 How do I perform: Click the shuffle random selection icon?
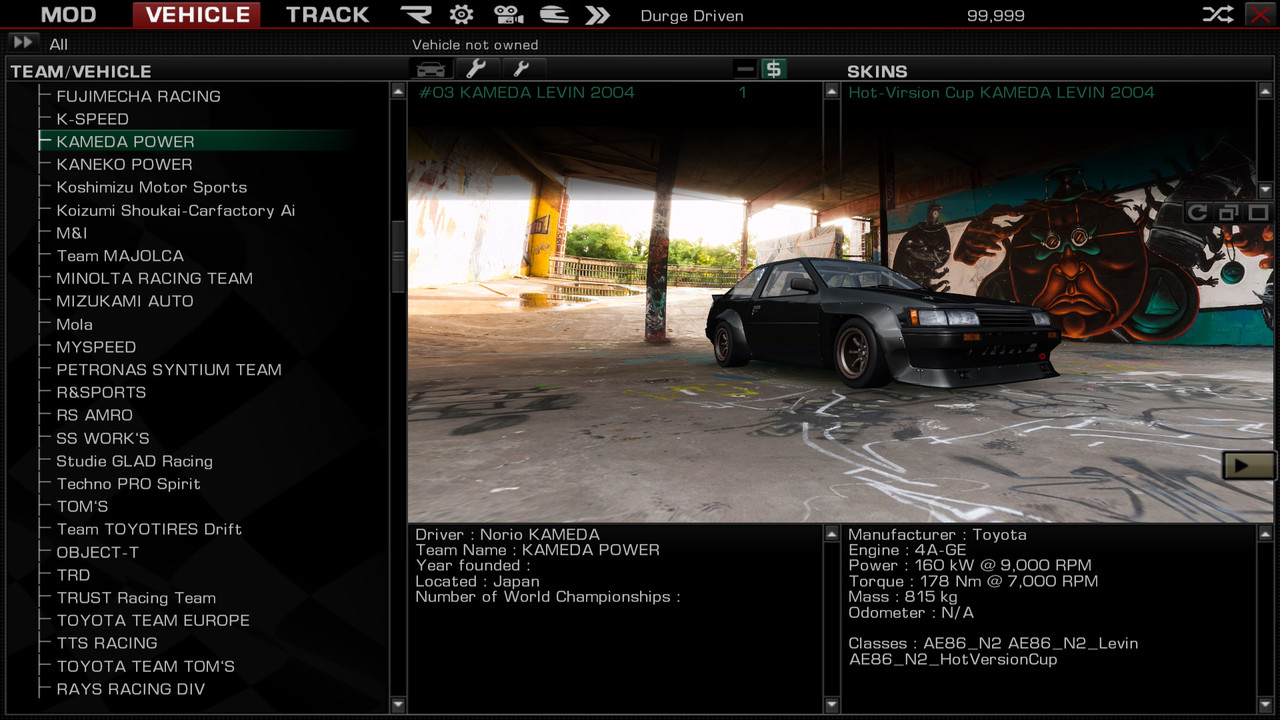click(x=1217, y=14)
